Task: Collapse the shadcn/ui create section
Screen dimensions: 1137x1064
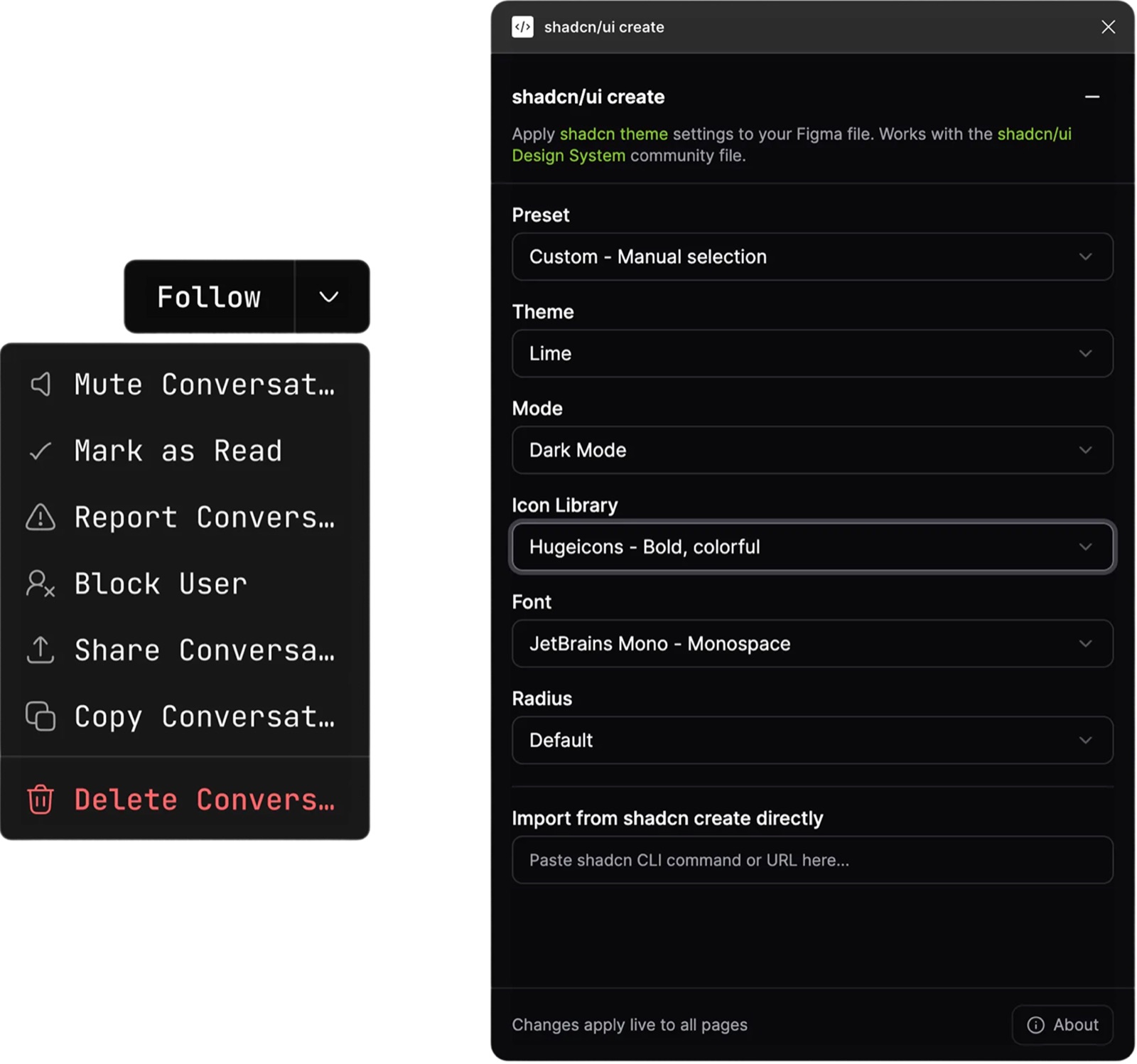Action: pos(1092,97)
